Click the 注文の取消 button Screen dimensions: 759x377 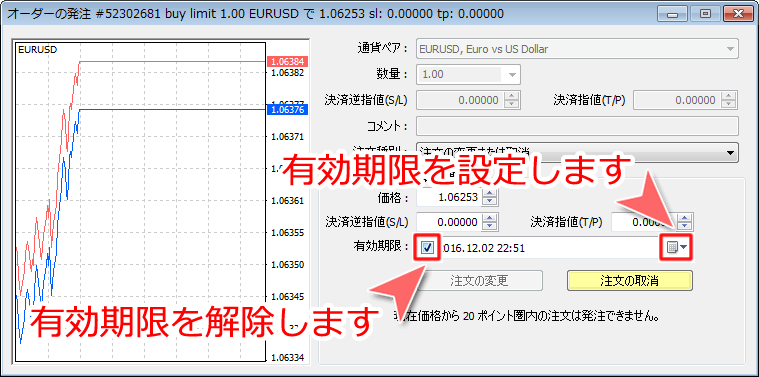click(x=629, y=281)
